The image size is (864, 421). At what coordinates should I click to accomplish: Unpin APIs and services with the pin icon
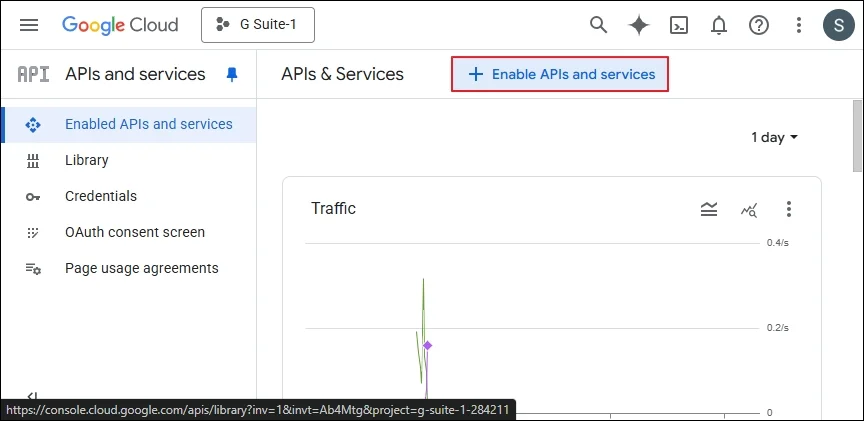pyautogui.click(x=232, y=74)
